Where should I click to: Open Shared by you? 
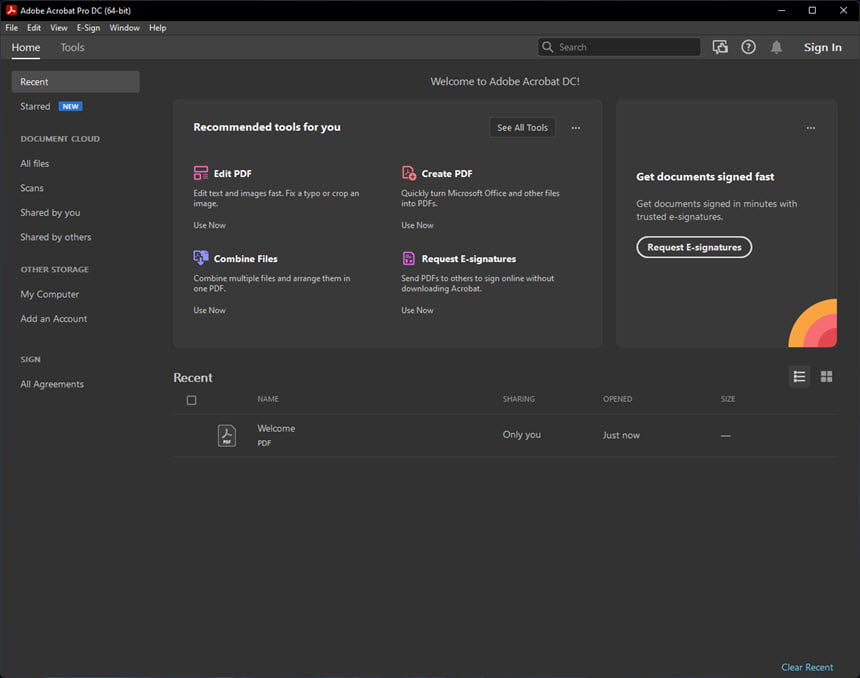coord(50,212)
